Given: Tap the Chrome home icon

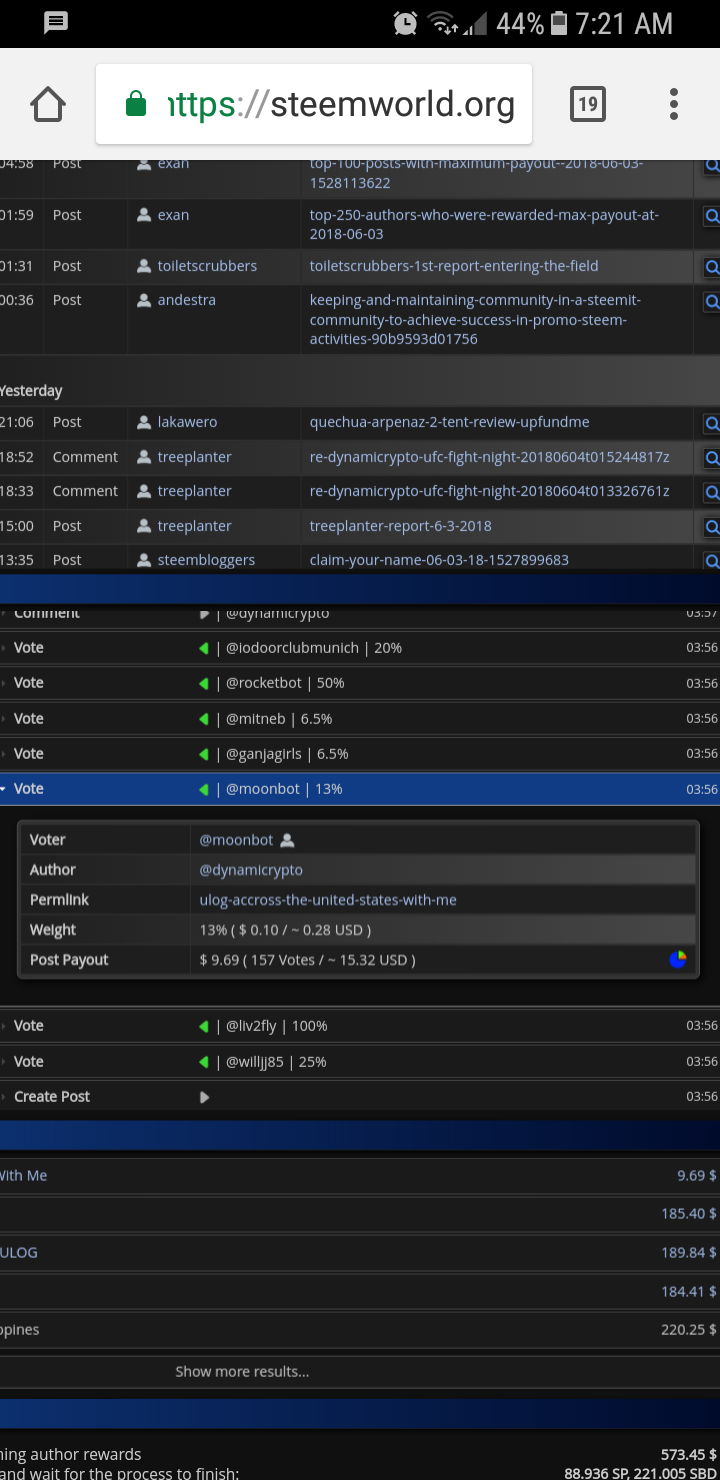Looking at the screenshot, I should tap(48, 104).
